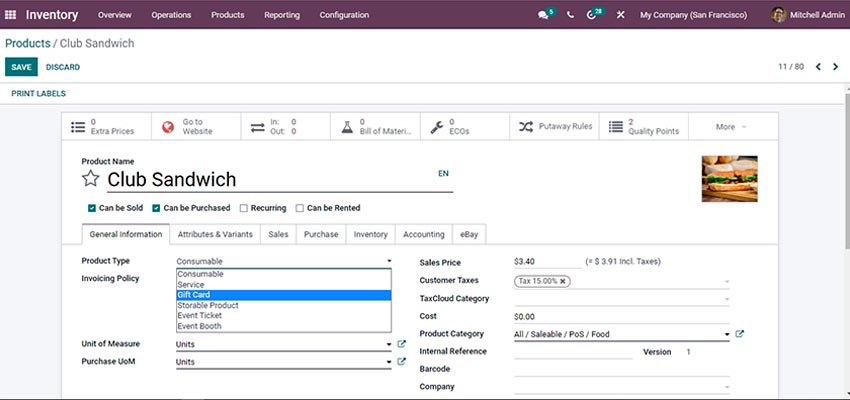This screenshot has width=850, height=400.
Task: Open ECOs wrench button
Action: [x=465, y=127]
